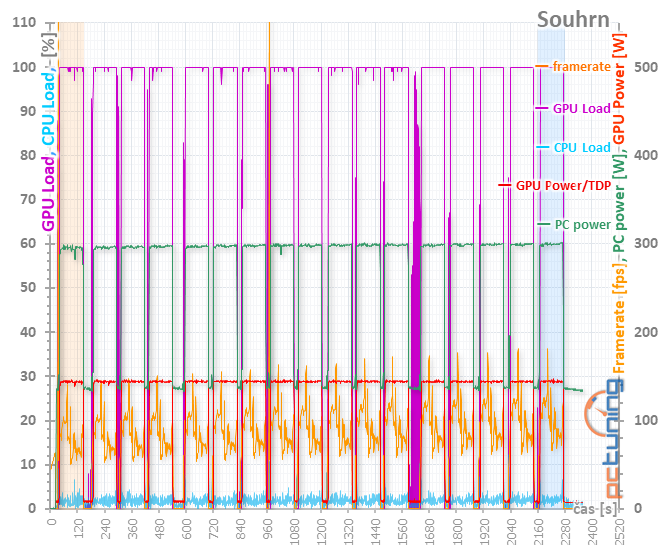The width and height of the screenshot is (660, 545).
Task: Click the right axis value 300
Action: click(x=646, y=243)
